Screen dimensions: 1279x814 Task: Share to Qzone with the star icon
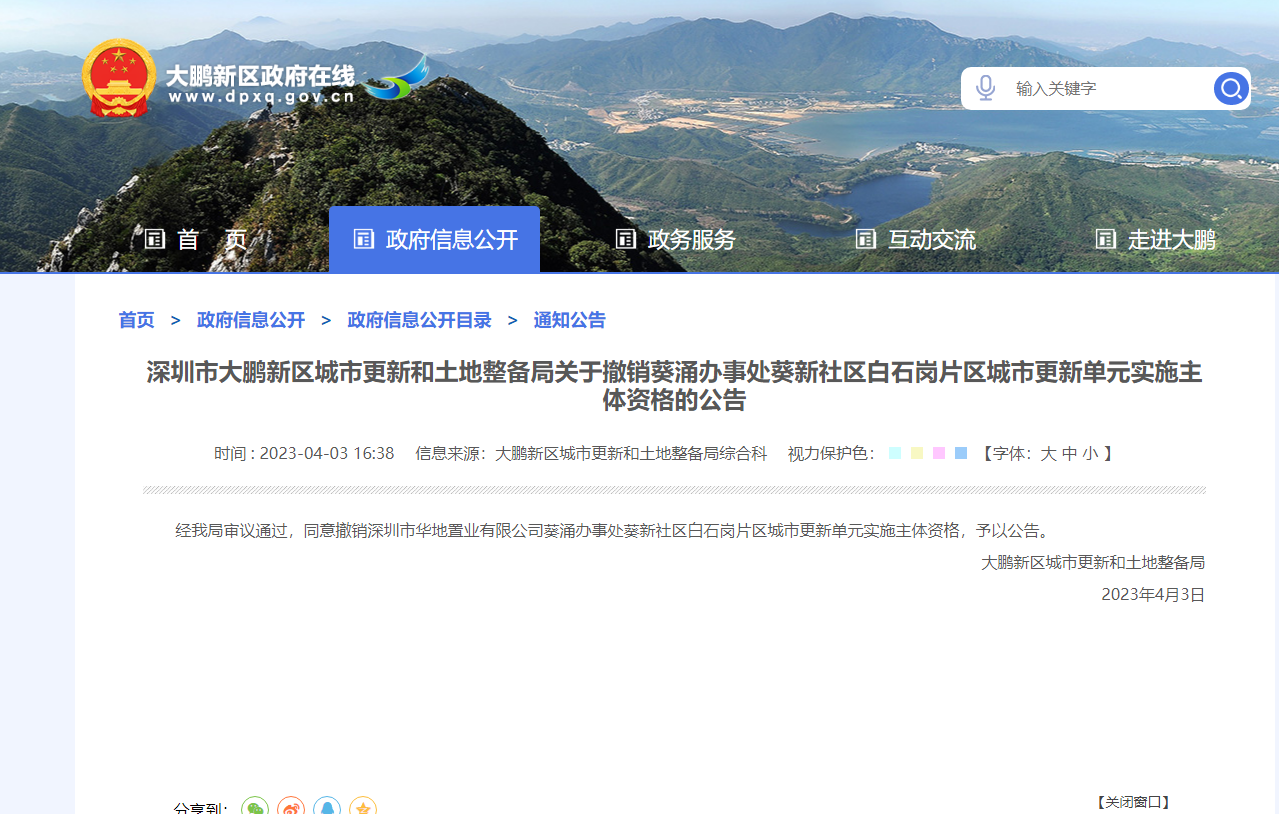[363, 808]
